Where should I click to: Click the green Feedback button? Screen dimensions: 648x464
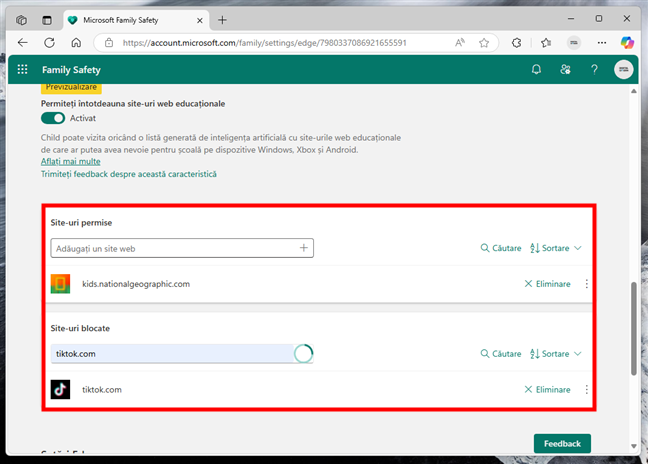click(562, 443)
